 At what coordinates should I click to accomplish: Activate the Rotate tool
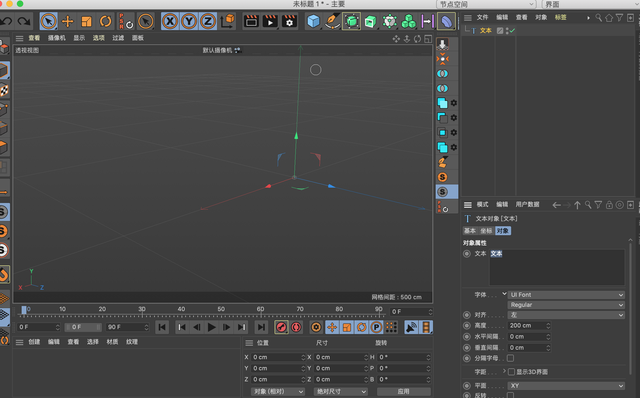pos(105,21)
